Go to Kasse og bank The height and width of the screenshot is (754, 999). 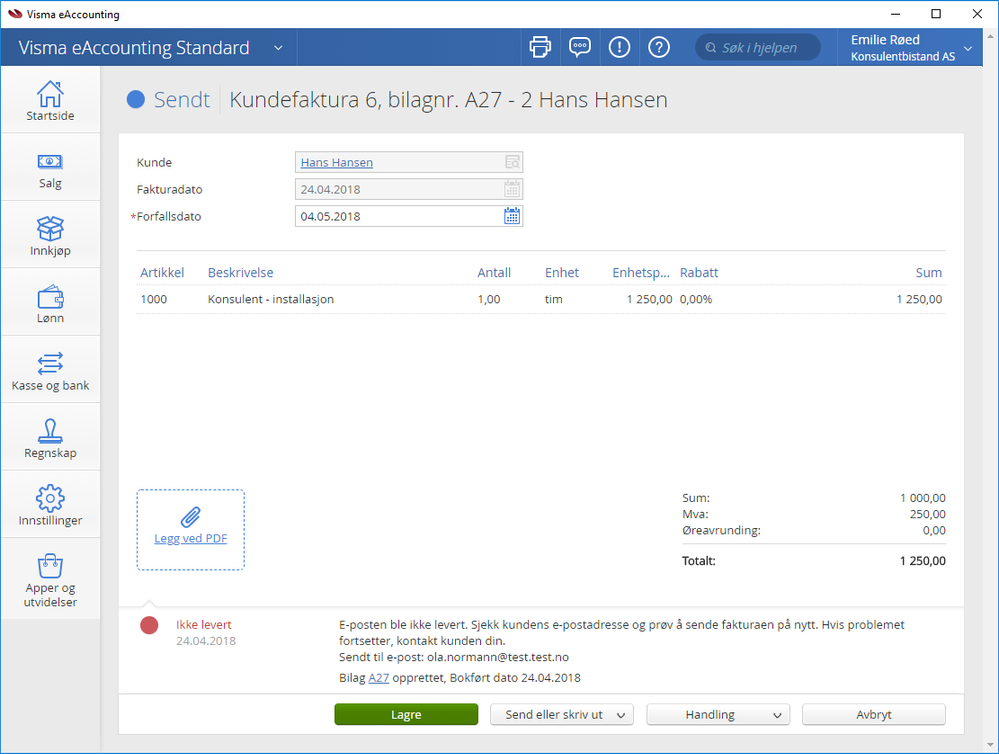pos(50,371)
